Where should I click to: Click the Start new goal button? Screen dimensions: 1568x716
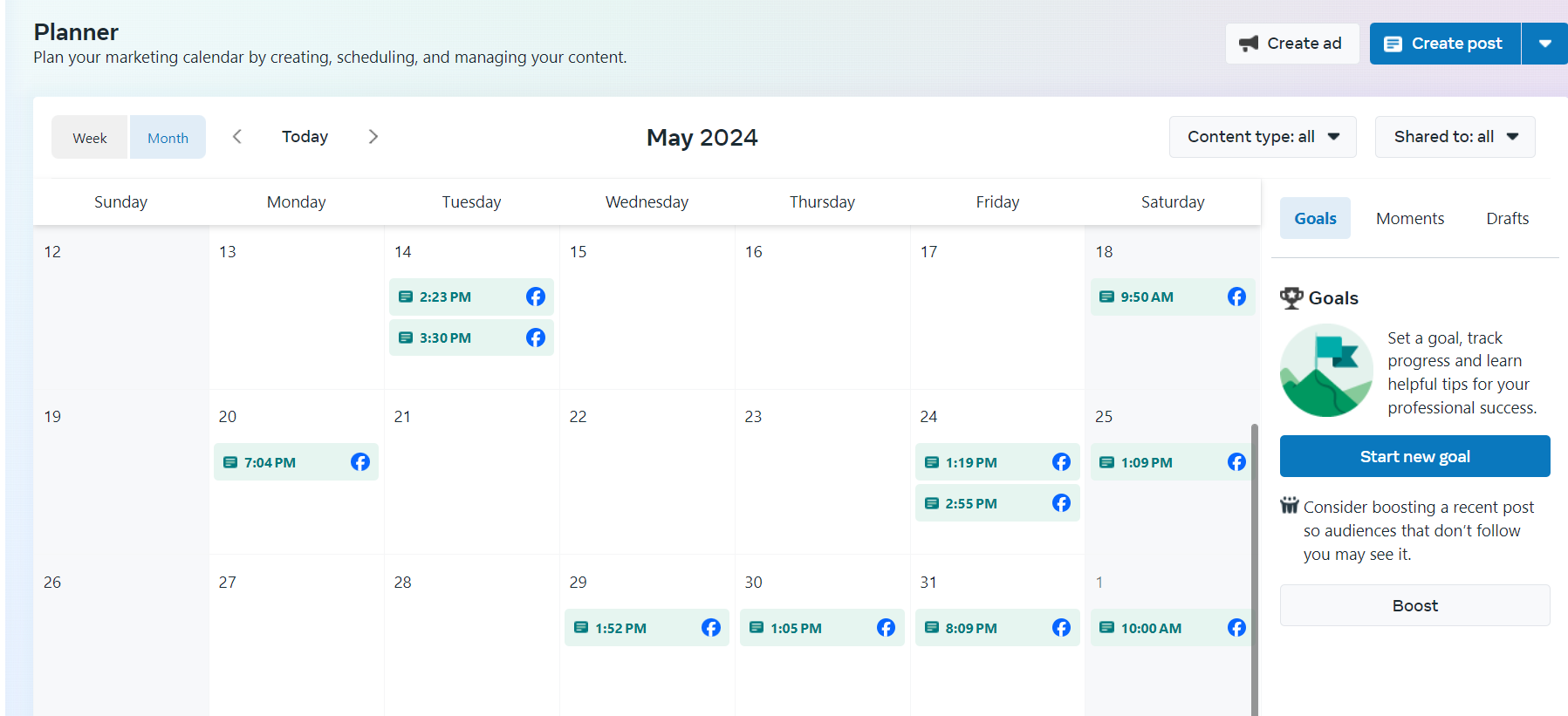point(1414,457)
